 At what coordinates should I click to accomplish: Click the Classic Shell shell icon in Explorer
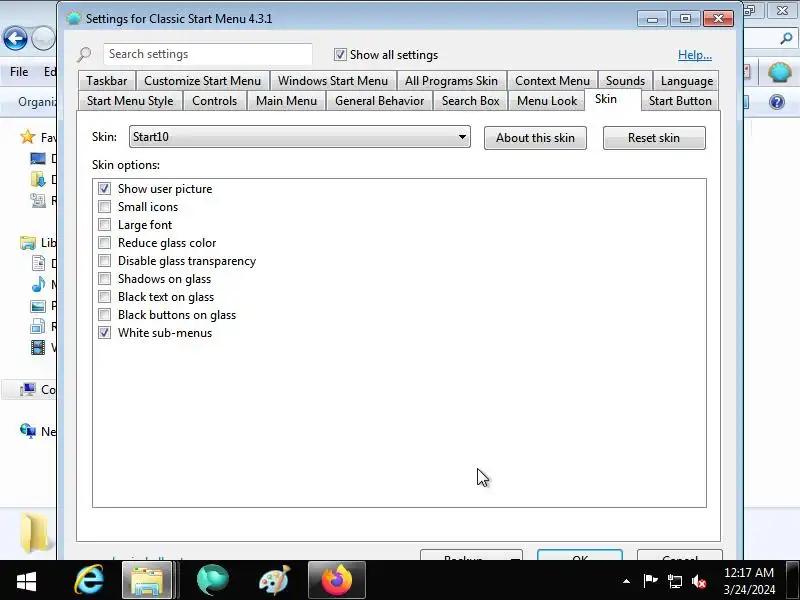[x=780, y=72]
